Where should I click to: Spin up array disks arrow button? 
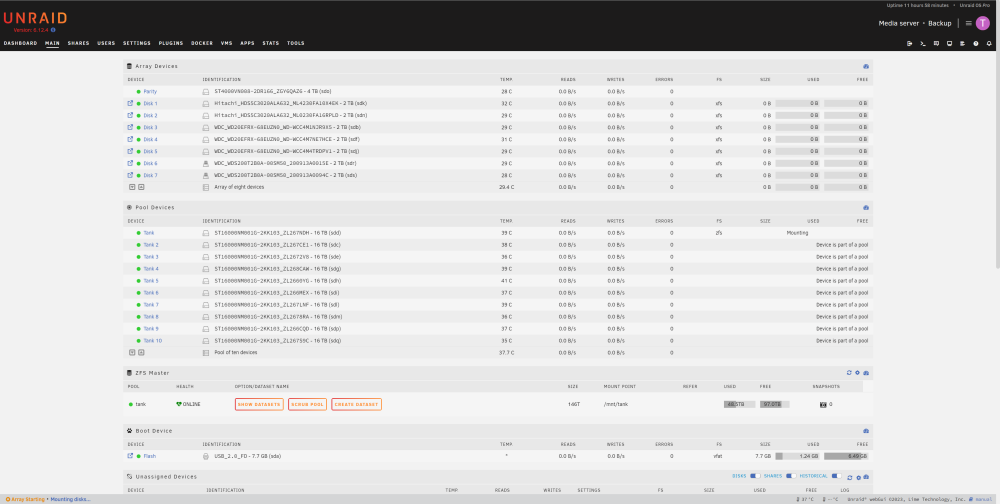click(x=141, y=187)
